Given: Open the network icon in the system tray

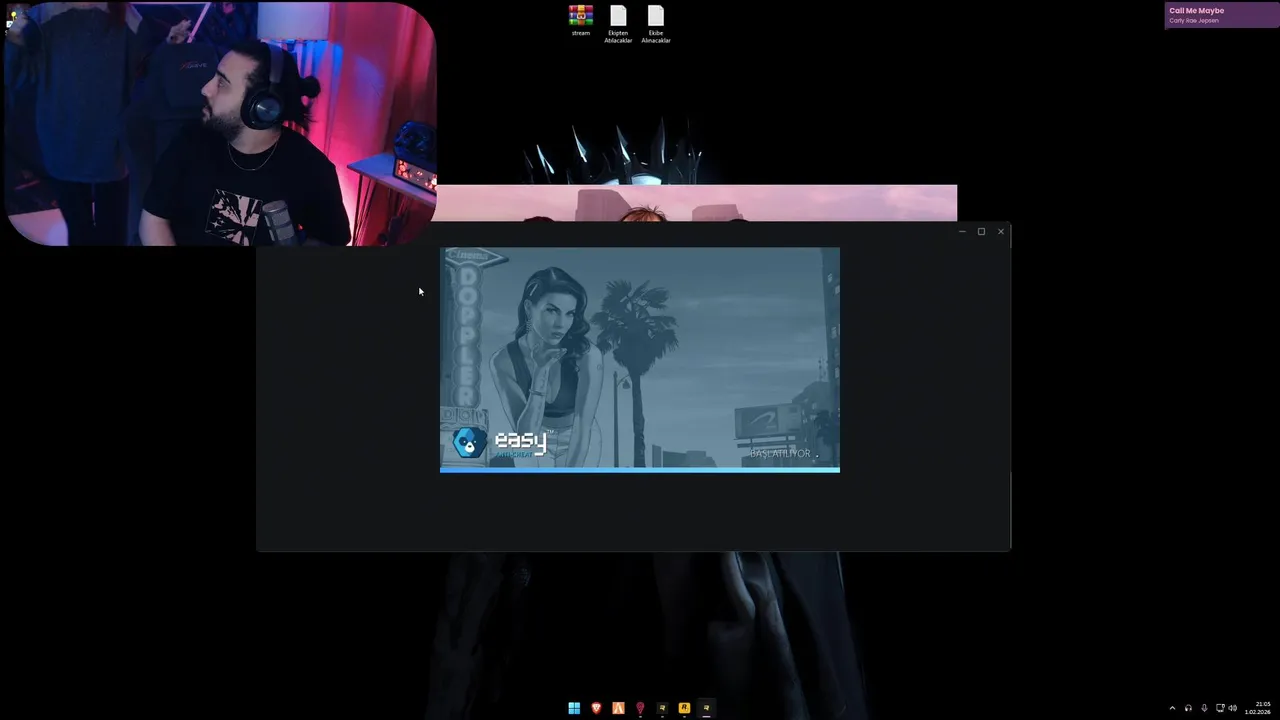Looking at the screenshot, I should coord(1220,708).
